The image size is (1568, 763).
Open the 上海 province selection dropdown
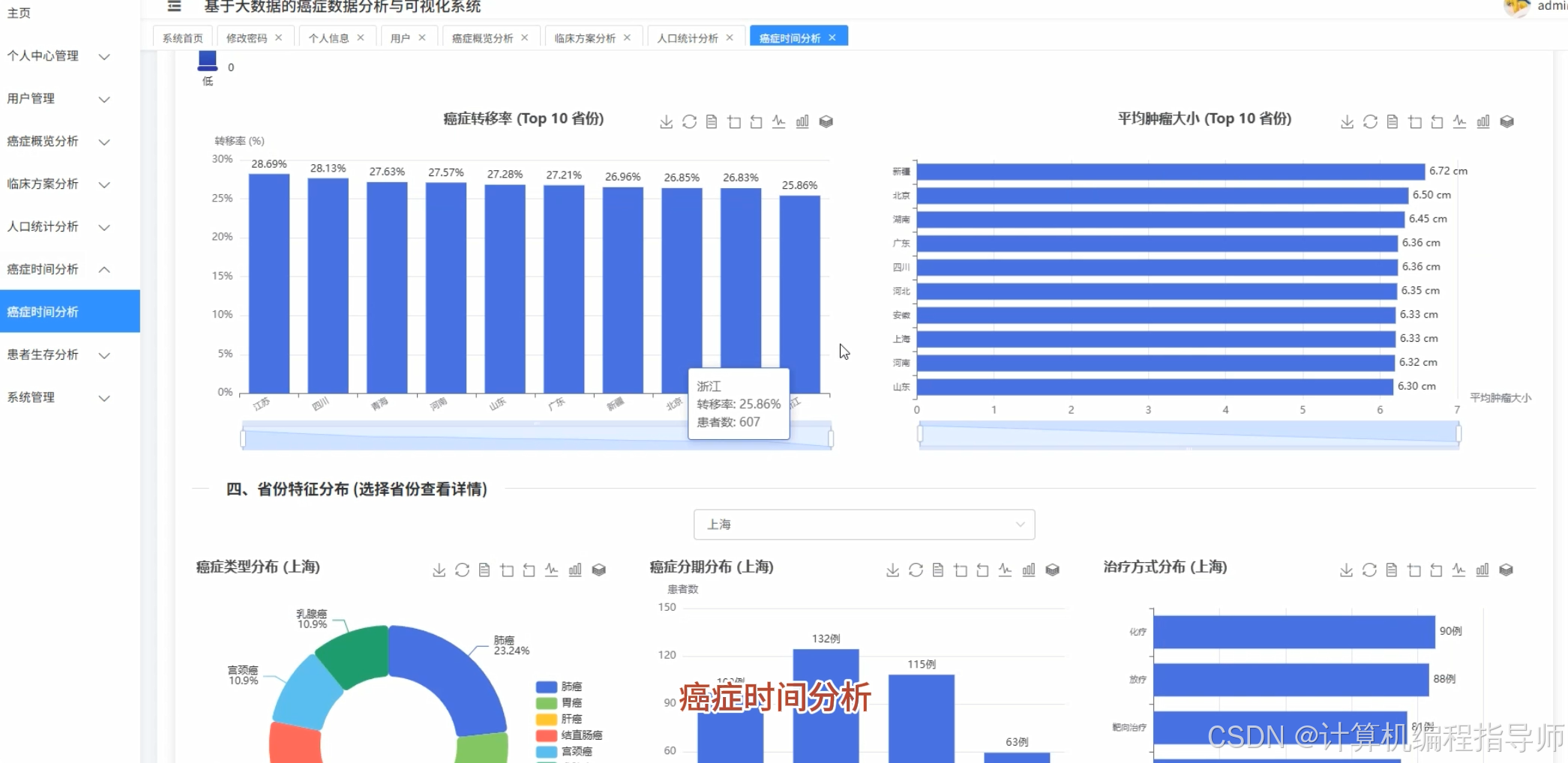click(x=863, y=525)
